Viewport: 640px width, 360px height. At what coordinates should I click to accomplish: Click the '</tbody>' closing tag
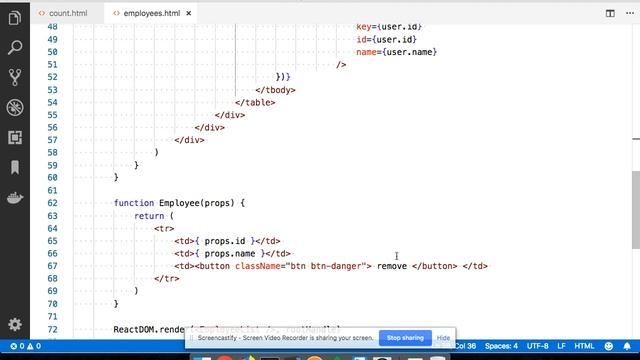pyautogui.click(x=276, y=90)
